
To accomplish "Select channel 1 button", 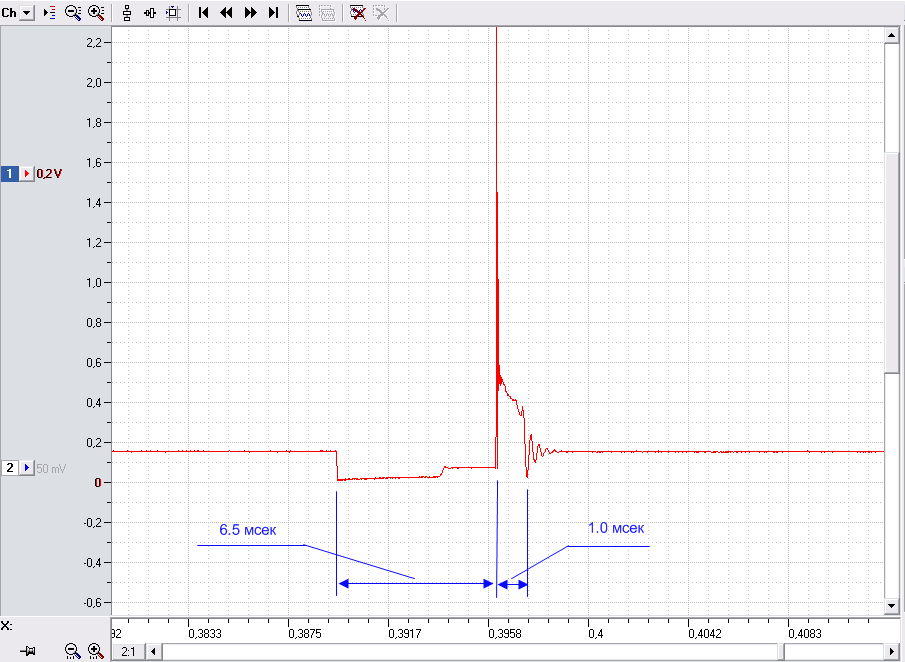I will pos(10,174).
